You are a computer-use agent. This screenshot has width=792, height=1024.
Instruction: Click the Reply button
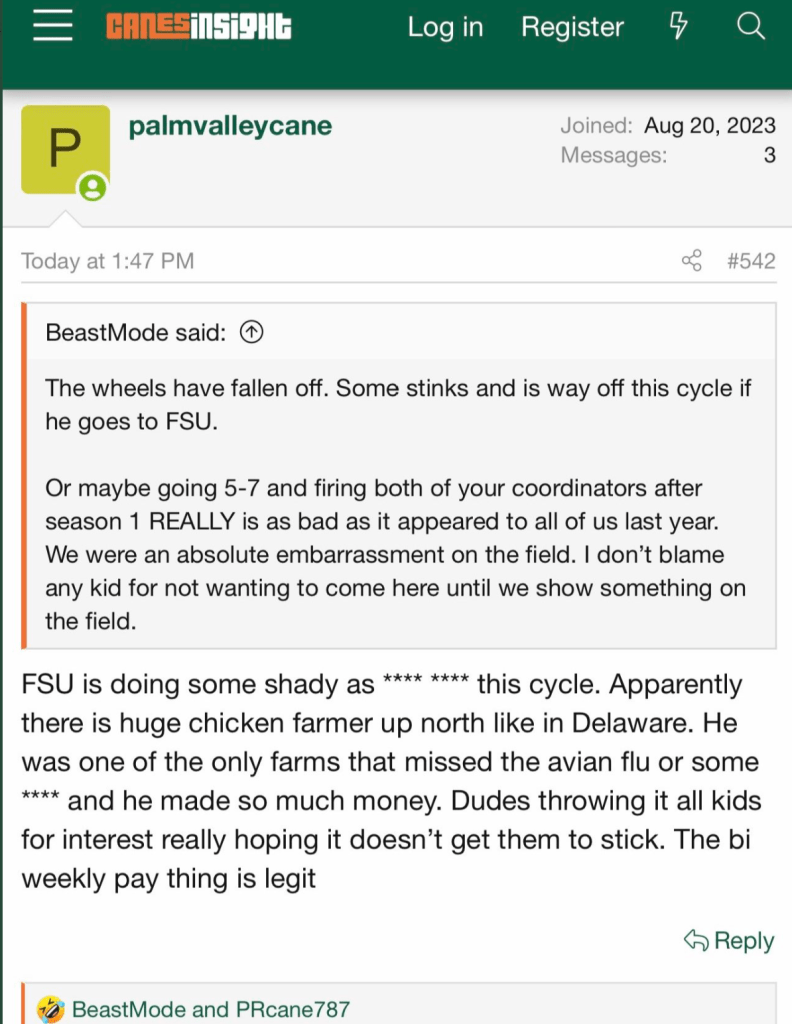729,940
